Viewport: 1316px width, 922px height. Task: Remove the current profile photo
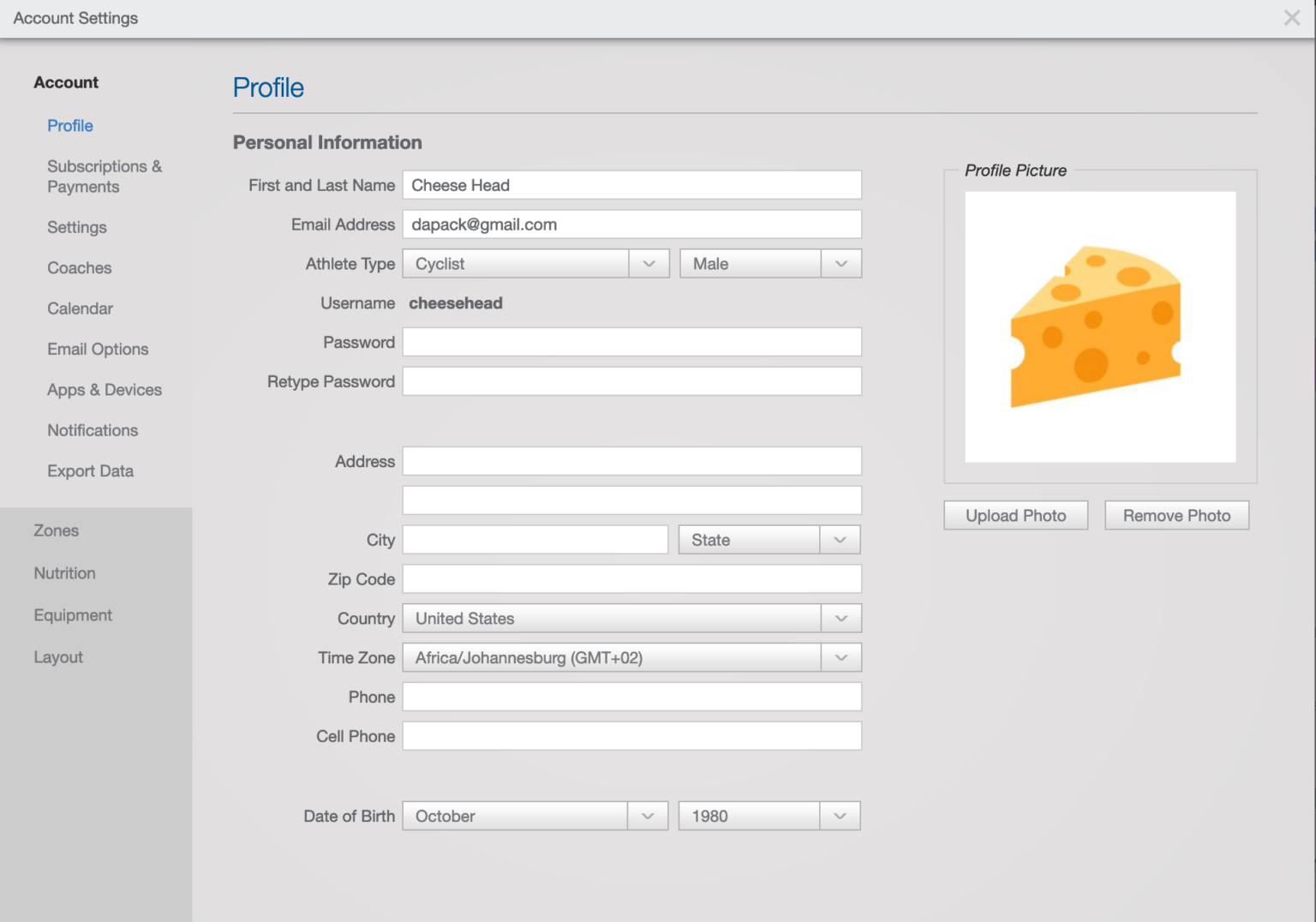click(1176, 515)
